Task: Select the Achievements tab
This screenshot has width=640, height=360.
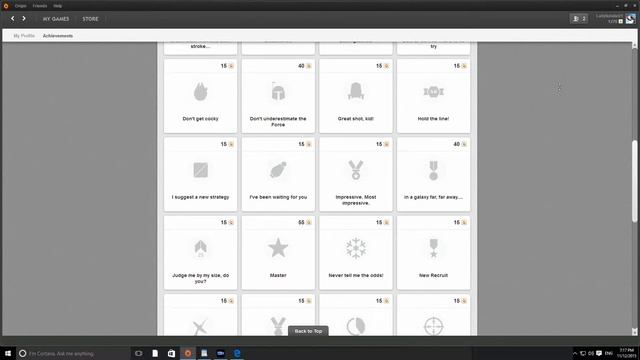Action: coord(58,36)
